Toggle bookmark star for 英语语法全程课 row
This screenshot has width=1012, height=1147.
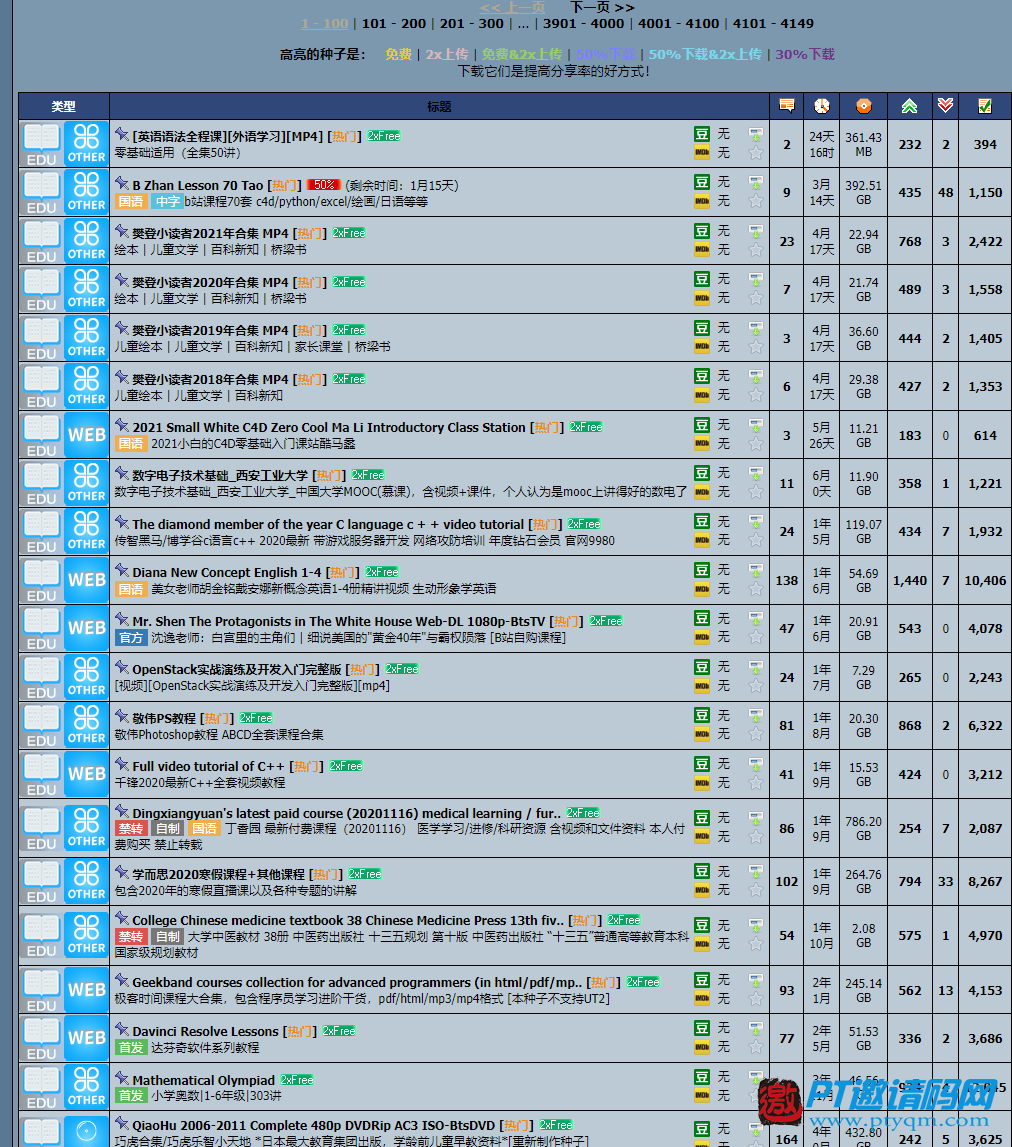tap(756, 153)
